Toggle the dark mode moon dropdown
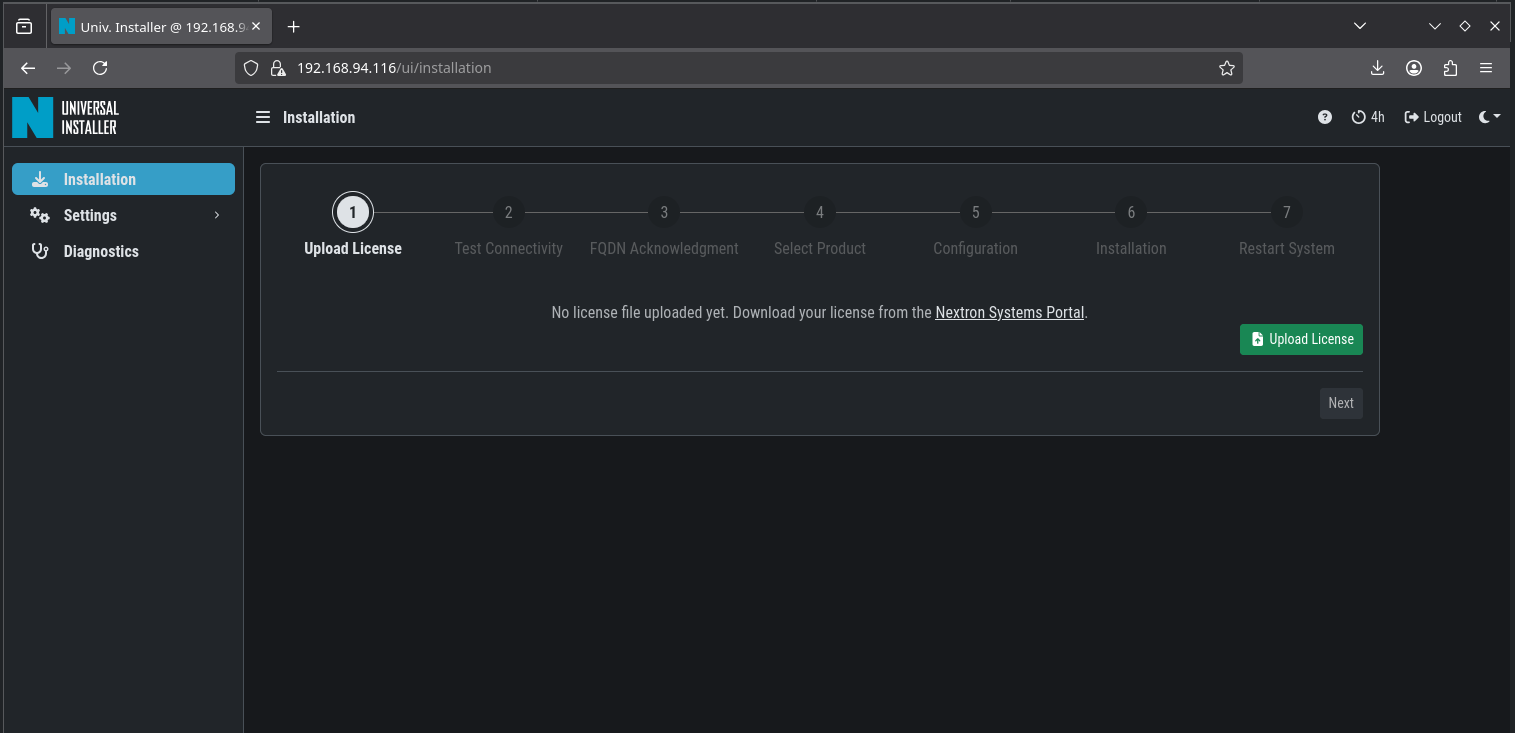 click(x=1489, y=117)
